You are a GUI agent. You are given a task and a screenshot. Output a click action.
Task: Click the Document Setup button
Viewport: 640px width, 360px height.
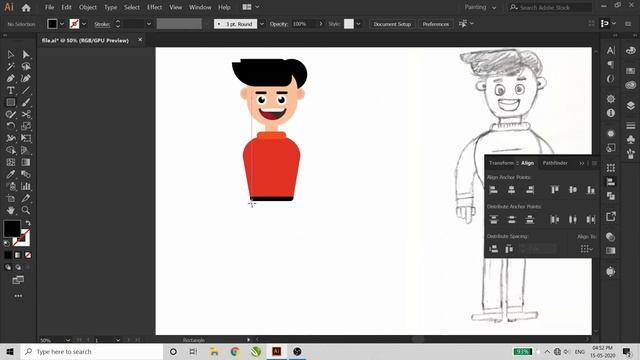(392, 24)
